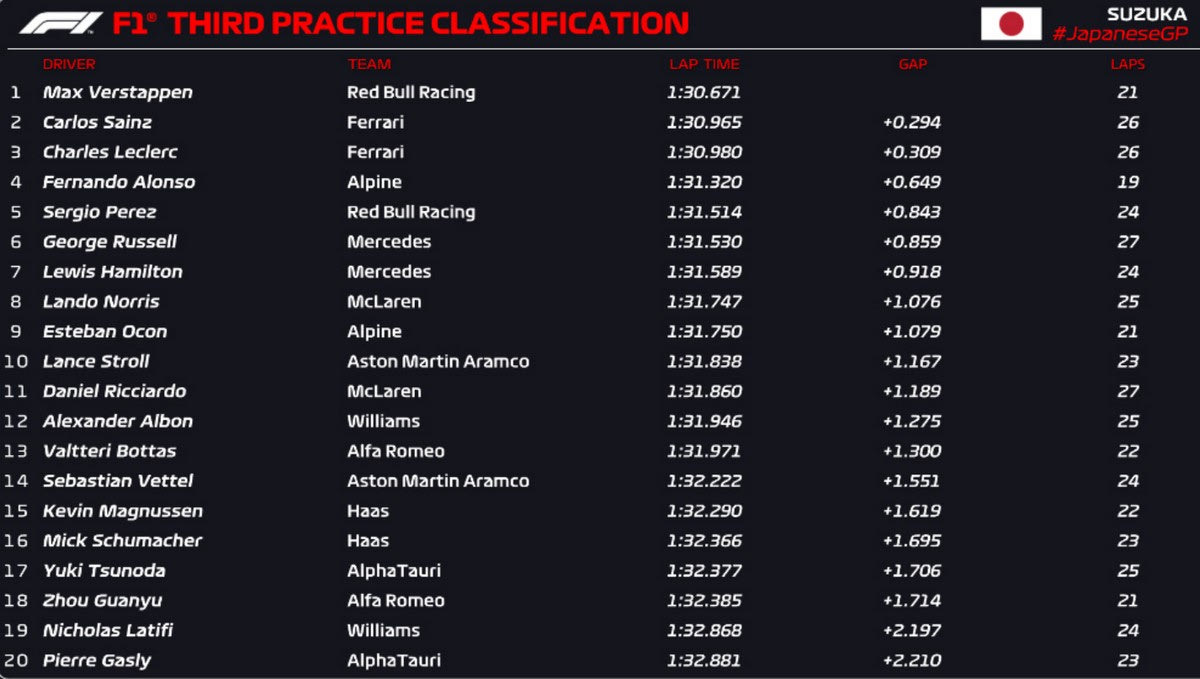Click Daniel Ricciardo's lap count 27
The width and height of the screenshot is (1200, 679).
[x=1128, y=391]
